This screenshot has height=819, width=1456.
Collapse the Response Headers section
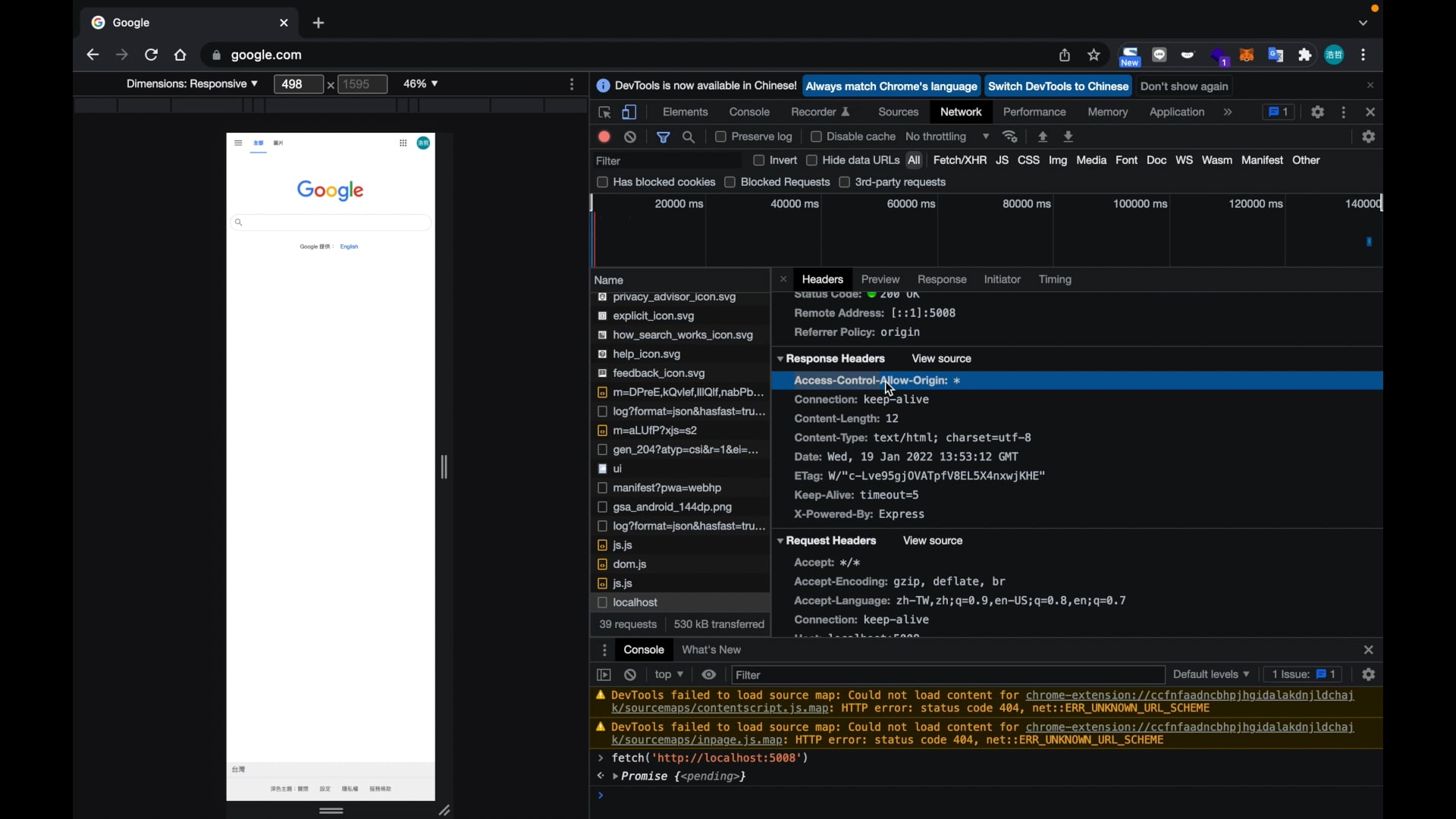pos(781,359)
